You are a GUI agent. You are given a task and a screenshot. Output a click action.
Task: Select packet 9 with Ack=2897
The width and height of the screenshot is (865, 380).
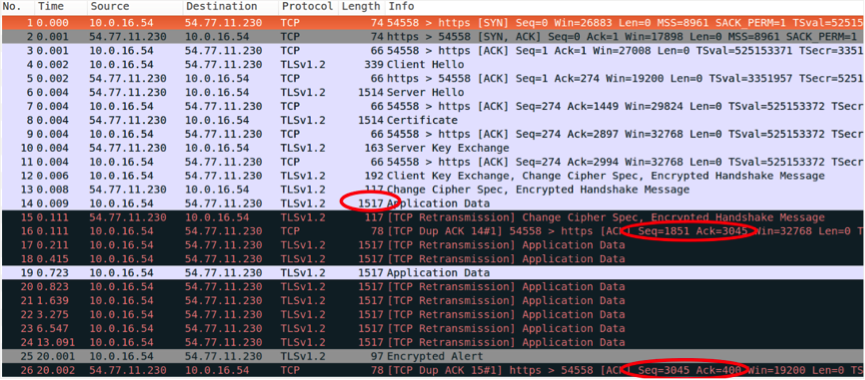[432, 134]
